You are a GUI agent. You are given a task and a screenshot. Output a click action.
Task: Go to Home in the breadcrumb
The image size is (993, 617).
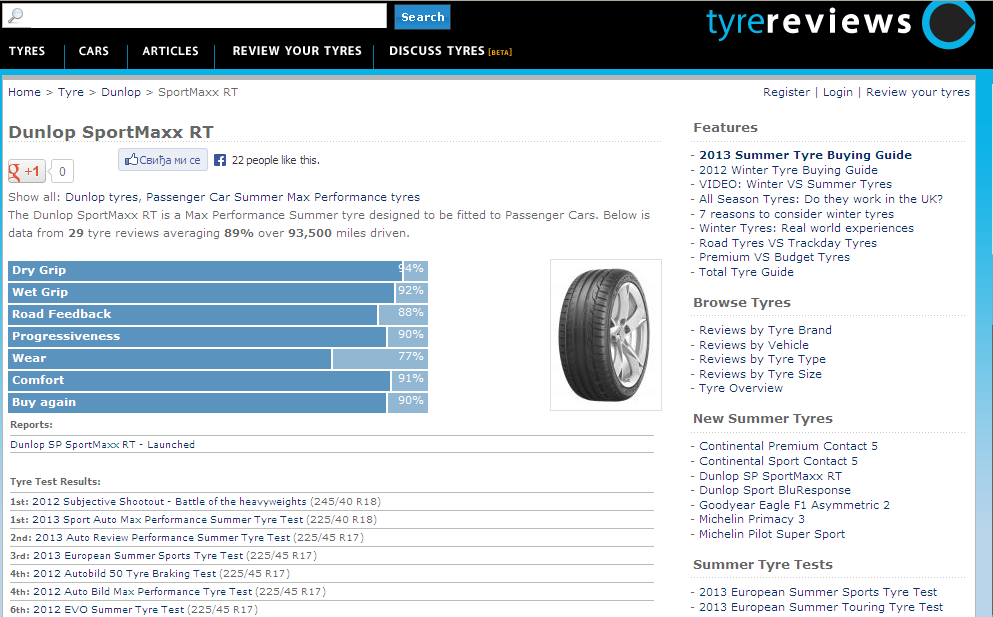(24, 92)
